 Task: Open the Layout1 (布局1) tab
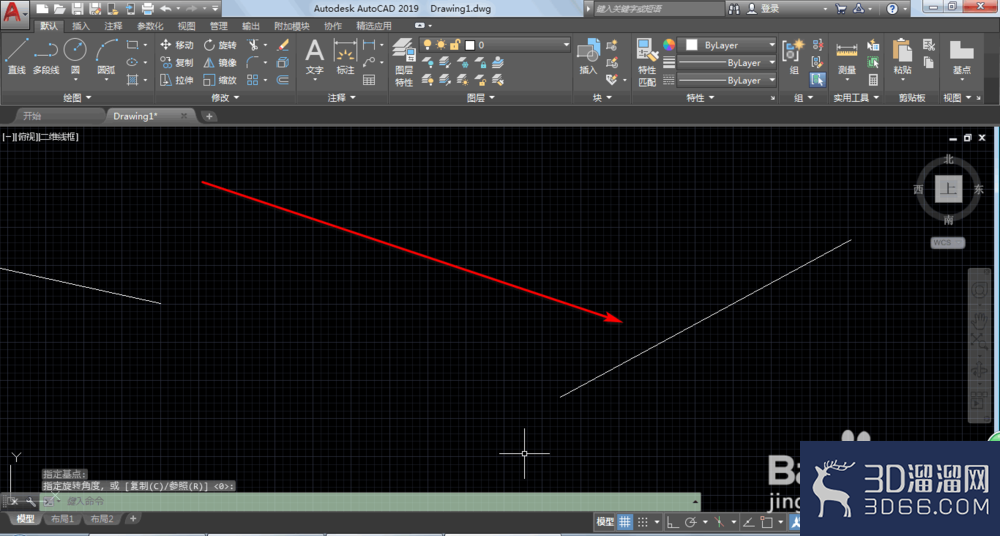tap(62, 519)
